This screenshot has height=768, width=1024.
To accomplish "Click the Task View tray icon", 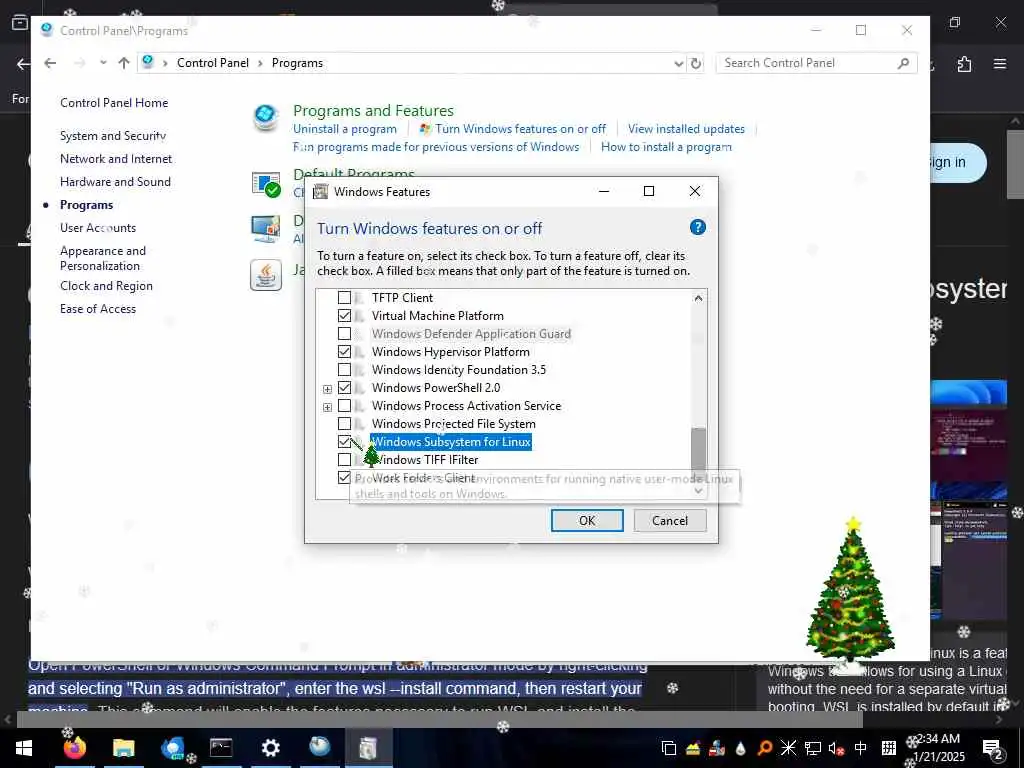I will 668,748.
